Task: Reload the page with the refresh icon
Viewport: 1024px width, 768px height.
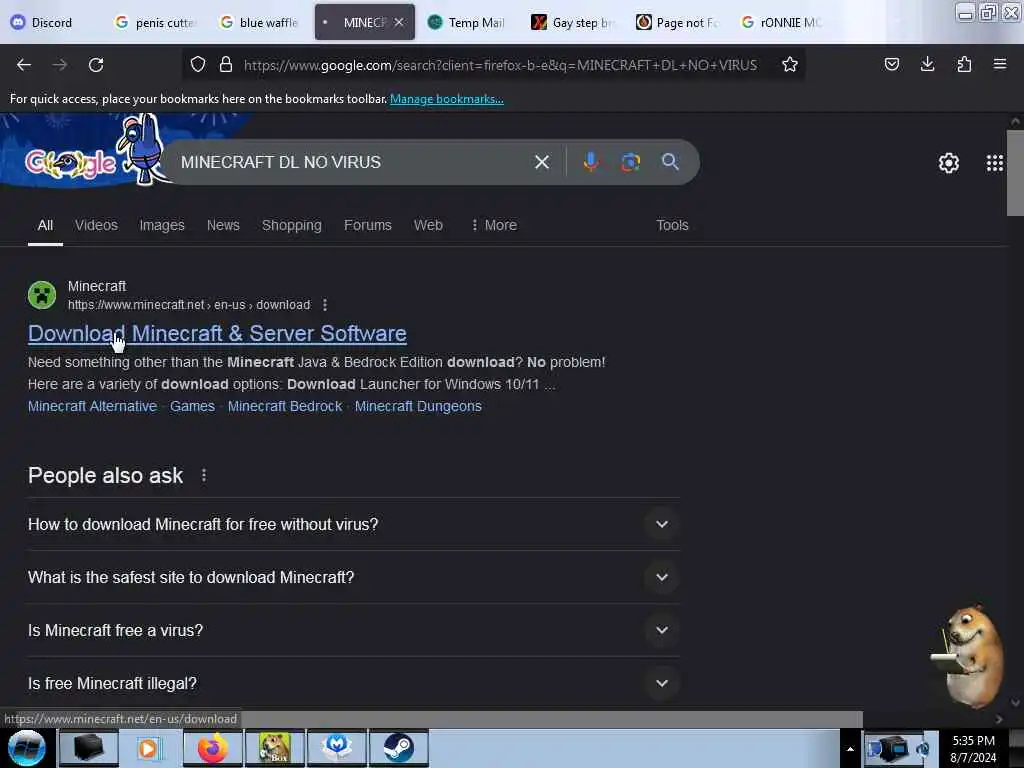Action: tap(96, 65)
